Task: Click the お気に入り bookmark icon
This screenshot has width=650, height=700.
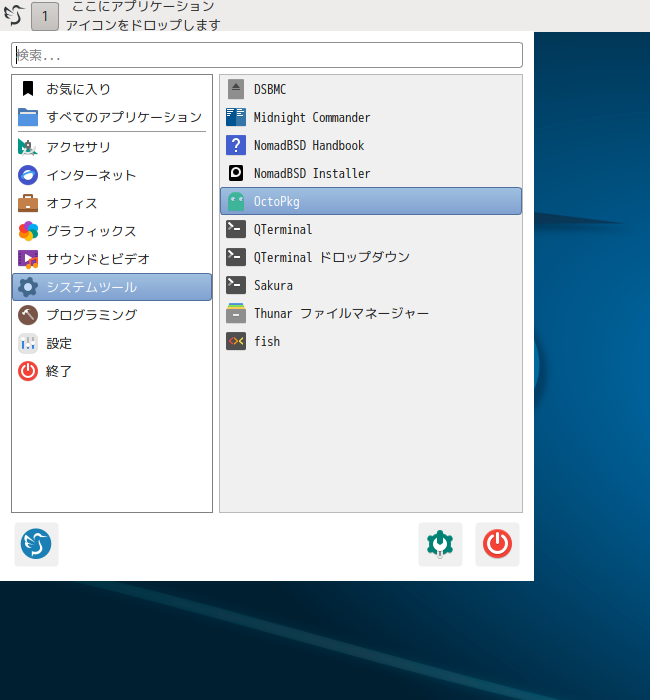Action: [28, 89]
